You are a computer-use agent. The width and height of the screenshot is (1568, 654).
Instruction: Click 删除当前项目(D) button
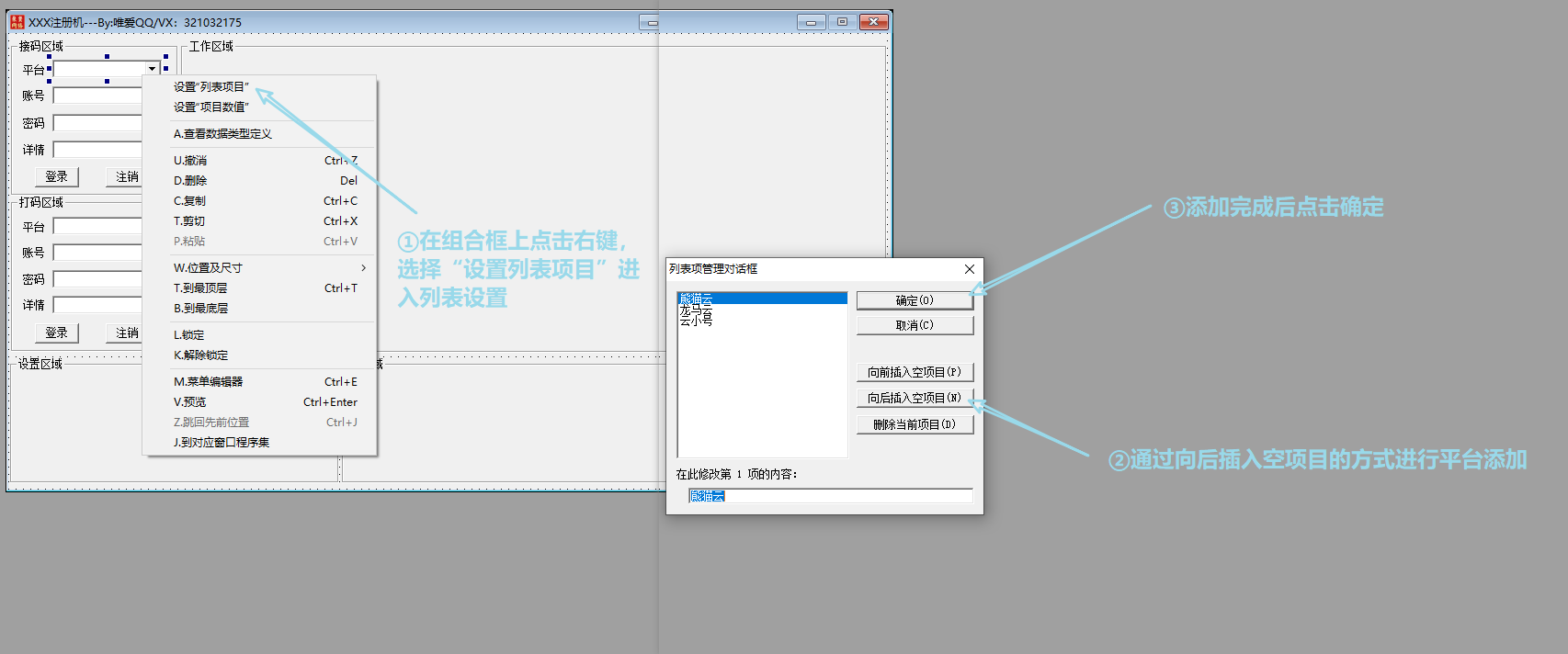[915, 424]
